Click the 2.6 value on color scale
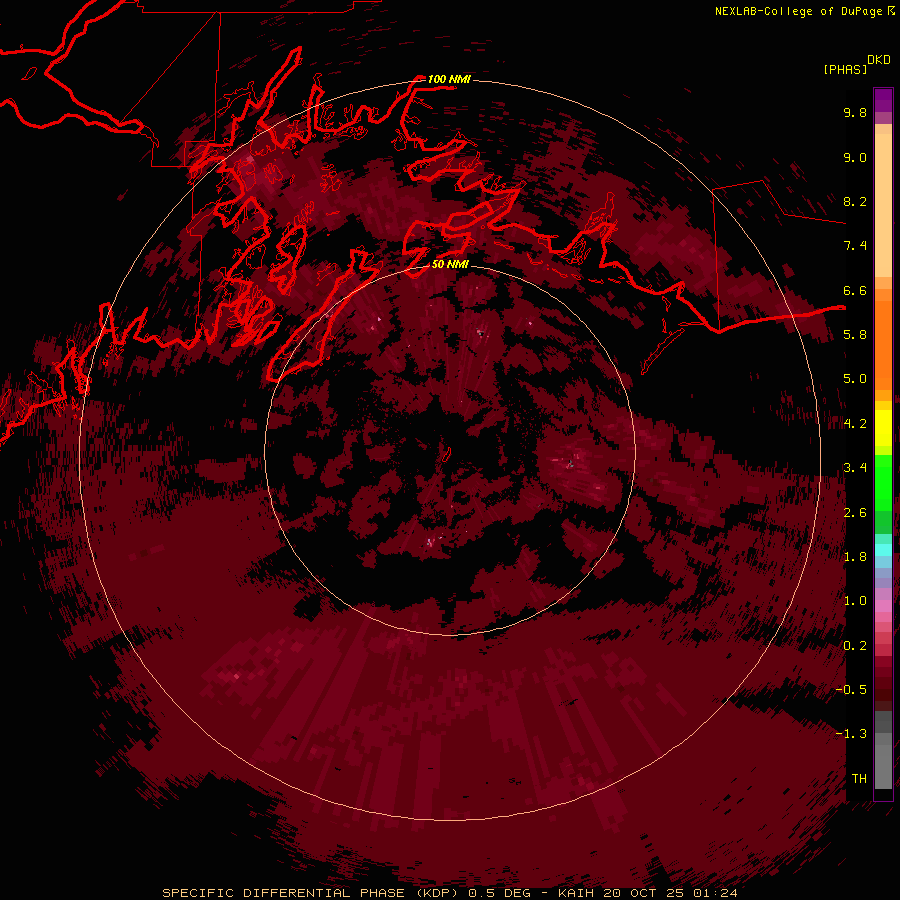Viewport: 900px width, 900px height. (x=855, y=513)
